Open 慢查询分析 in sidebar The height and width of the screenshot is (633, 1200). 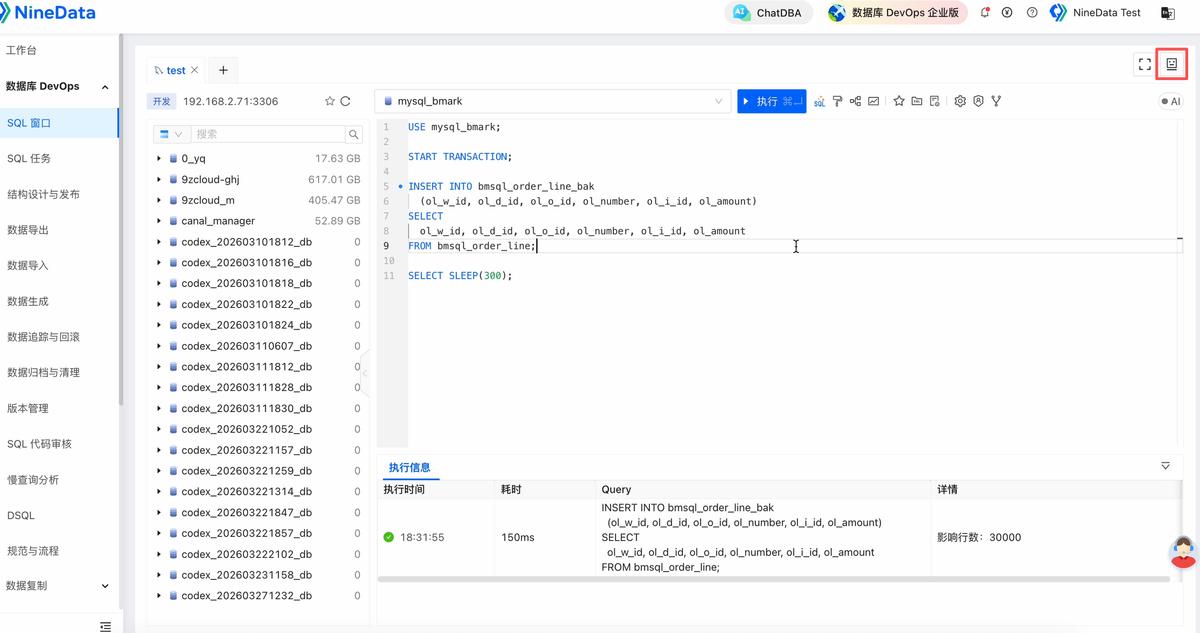pos(33,480)
